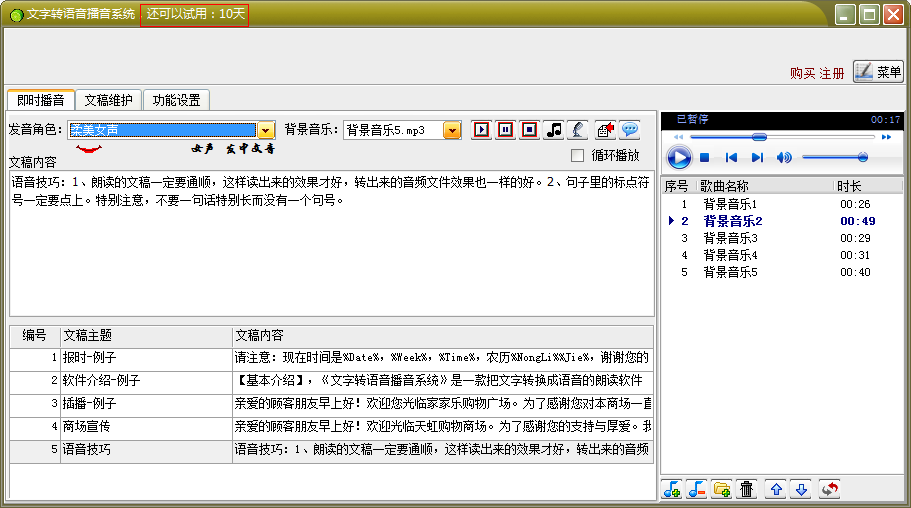This screenshot has height=508, width=911.
Task: Switch to the 文稿维护 tab
Action: pyautogui.click(x=108, y=100)
